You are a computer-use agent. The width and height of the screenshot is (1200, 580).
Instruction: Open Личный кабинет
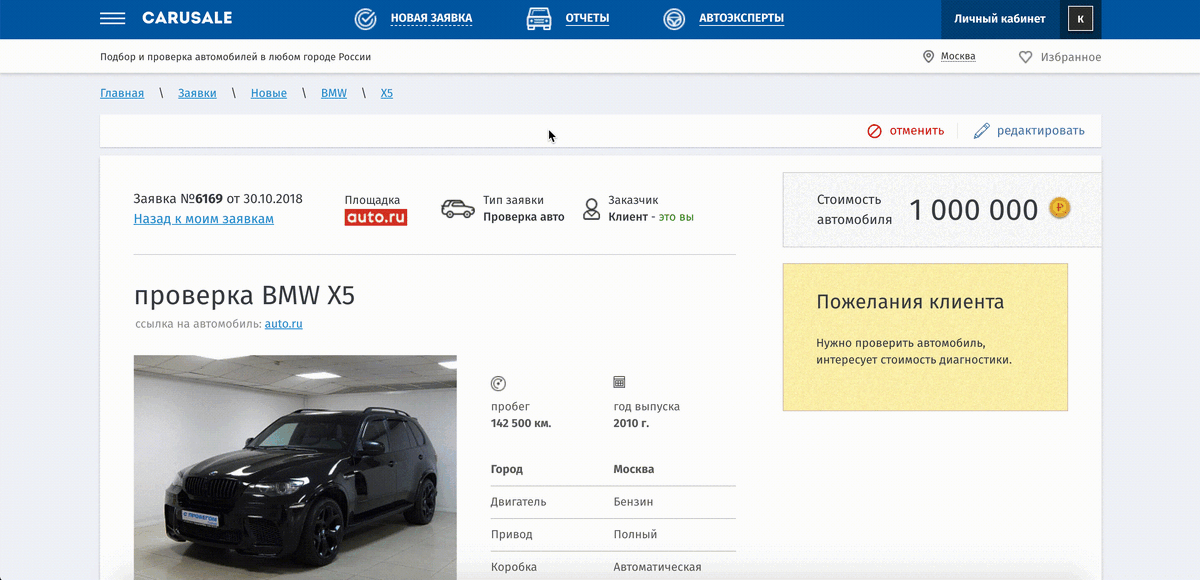tap(1000, 19)
